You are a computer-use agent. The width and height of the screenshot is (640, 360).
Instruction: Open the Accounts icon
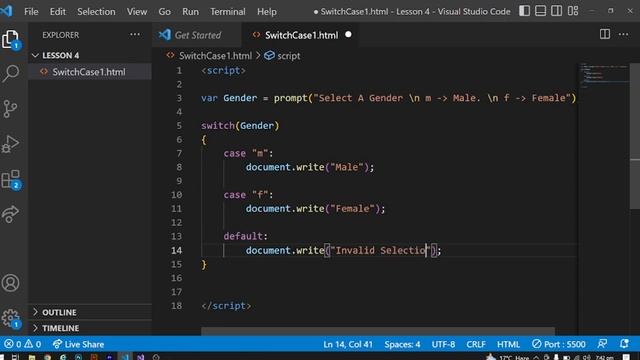pos(11,282)
